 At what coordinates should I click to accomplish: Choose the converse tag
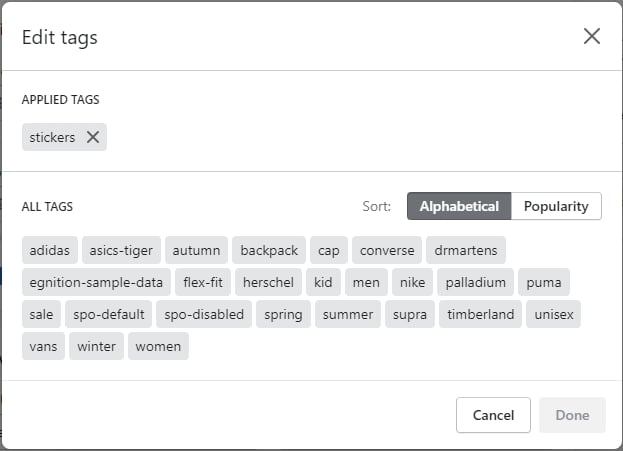tap(387, 250)
